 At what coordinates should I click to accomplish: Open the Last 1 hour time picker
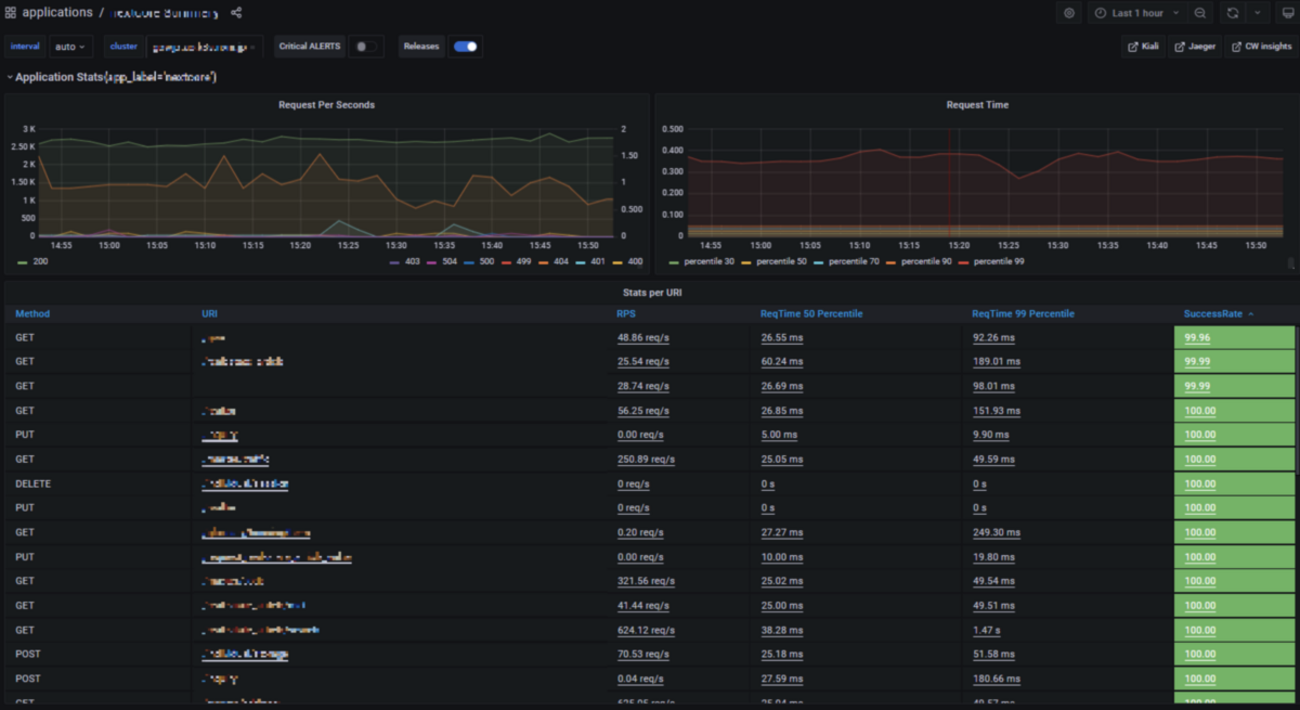pyautogui.click(x=1136, y=13)
